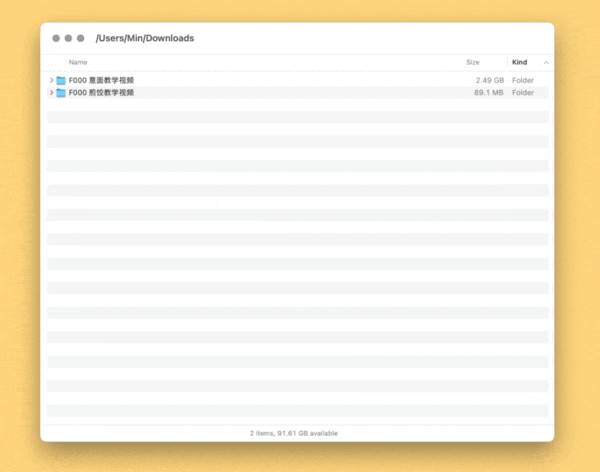Expand the F000 意面教学视频 folder
Image resolution: width=600 pixels, height=472 pixels.
(x=51, y=80)
